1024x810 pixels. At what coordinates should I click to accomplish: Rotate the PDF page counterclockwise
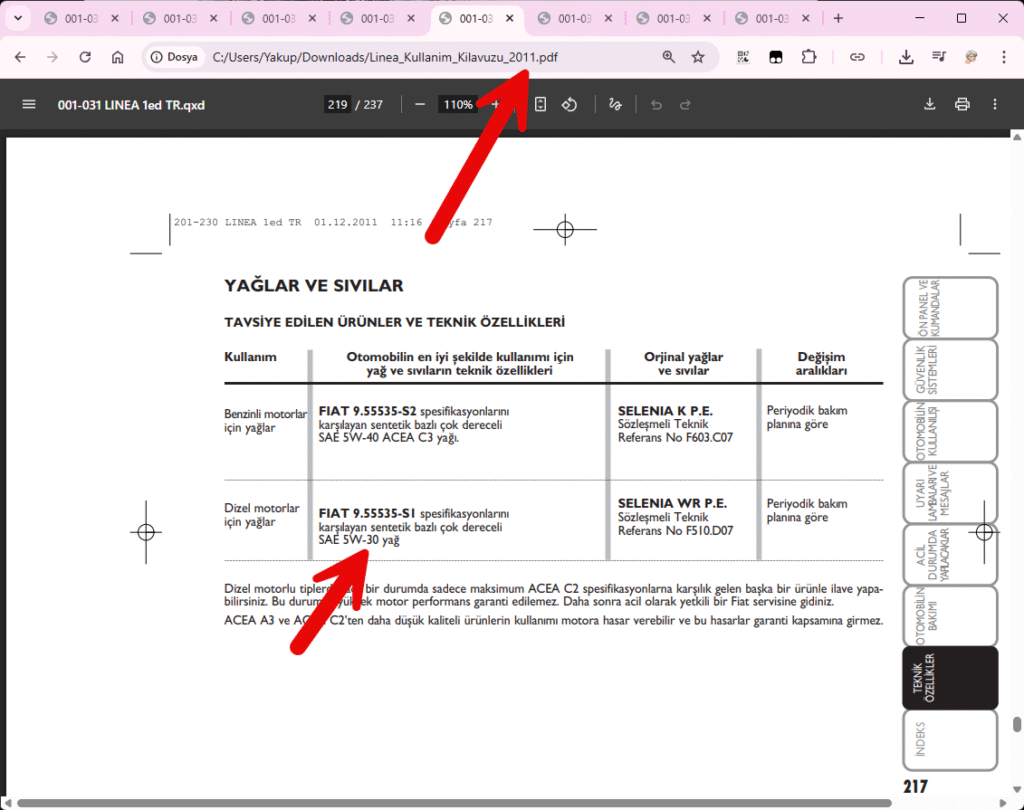tap(569, 104)
